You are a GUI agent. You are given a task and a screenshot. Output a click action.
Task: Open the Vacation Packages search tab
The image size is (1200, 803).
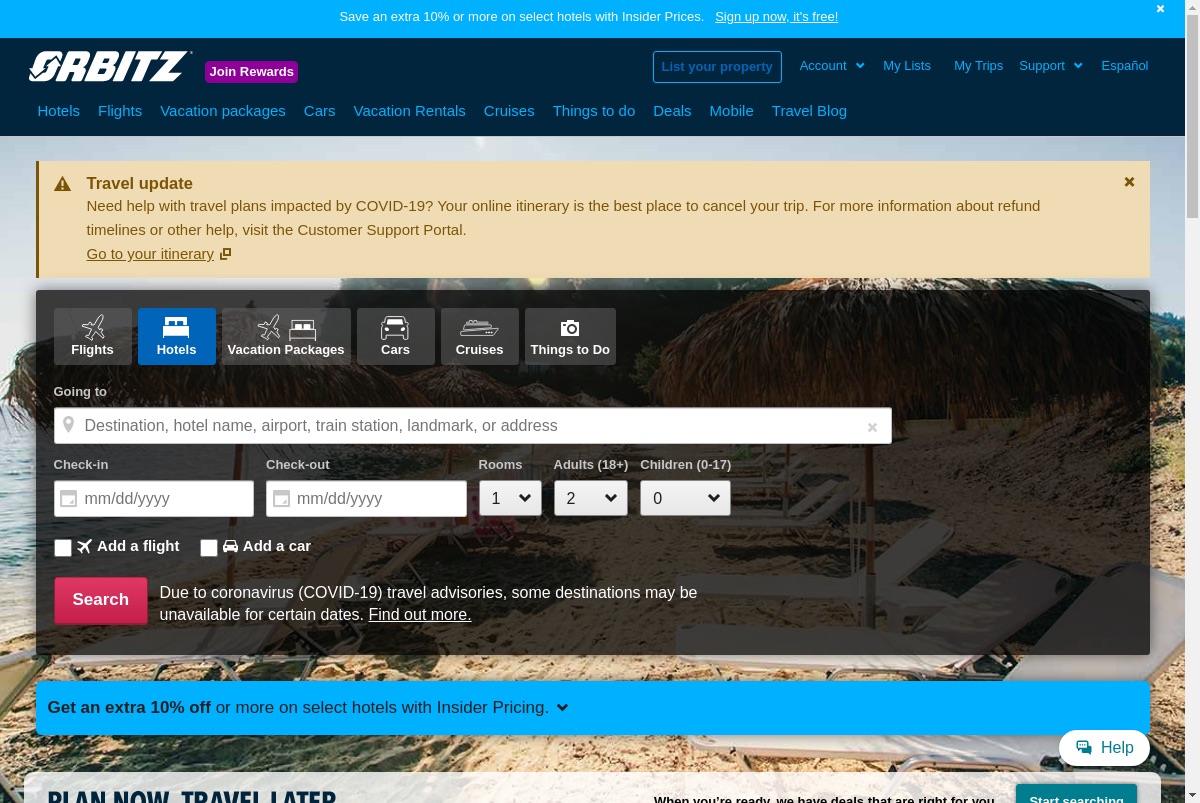[286, 336]
